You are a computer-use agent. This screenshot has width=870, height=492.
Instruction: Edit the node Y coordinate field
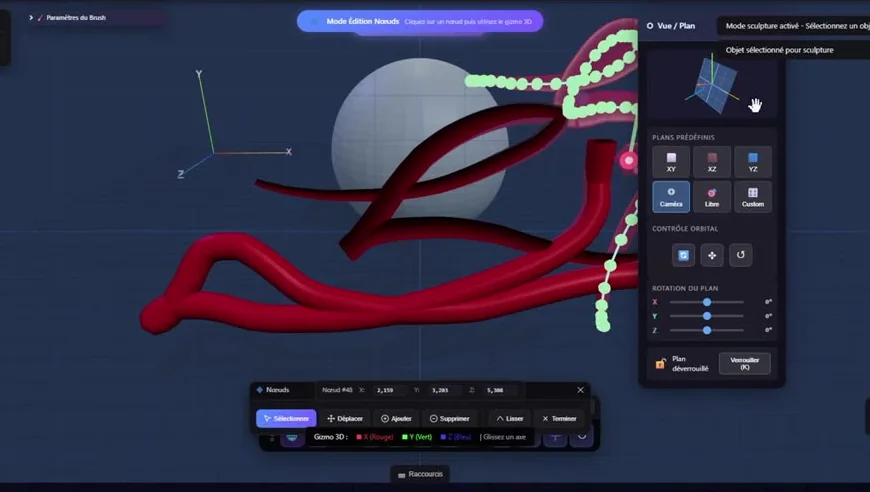[x=444, y=390]
